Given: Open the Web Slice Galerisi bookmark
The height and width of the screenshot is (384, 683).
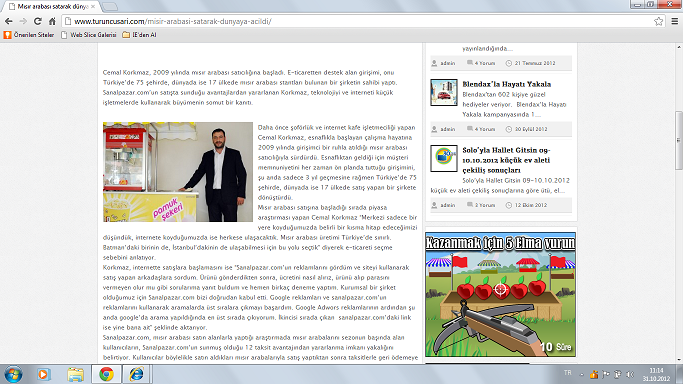Looking at the screenshot, I should [x=88, y=35].
